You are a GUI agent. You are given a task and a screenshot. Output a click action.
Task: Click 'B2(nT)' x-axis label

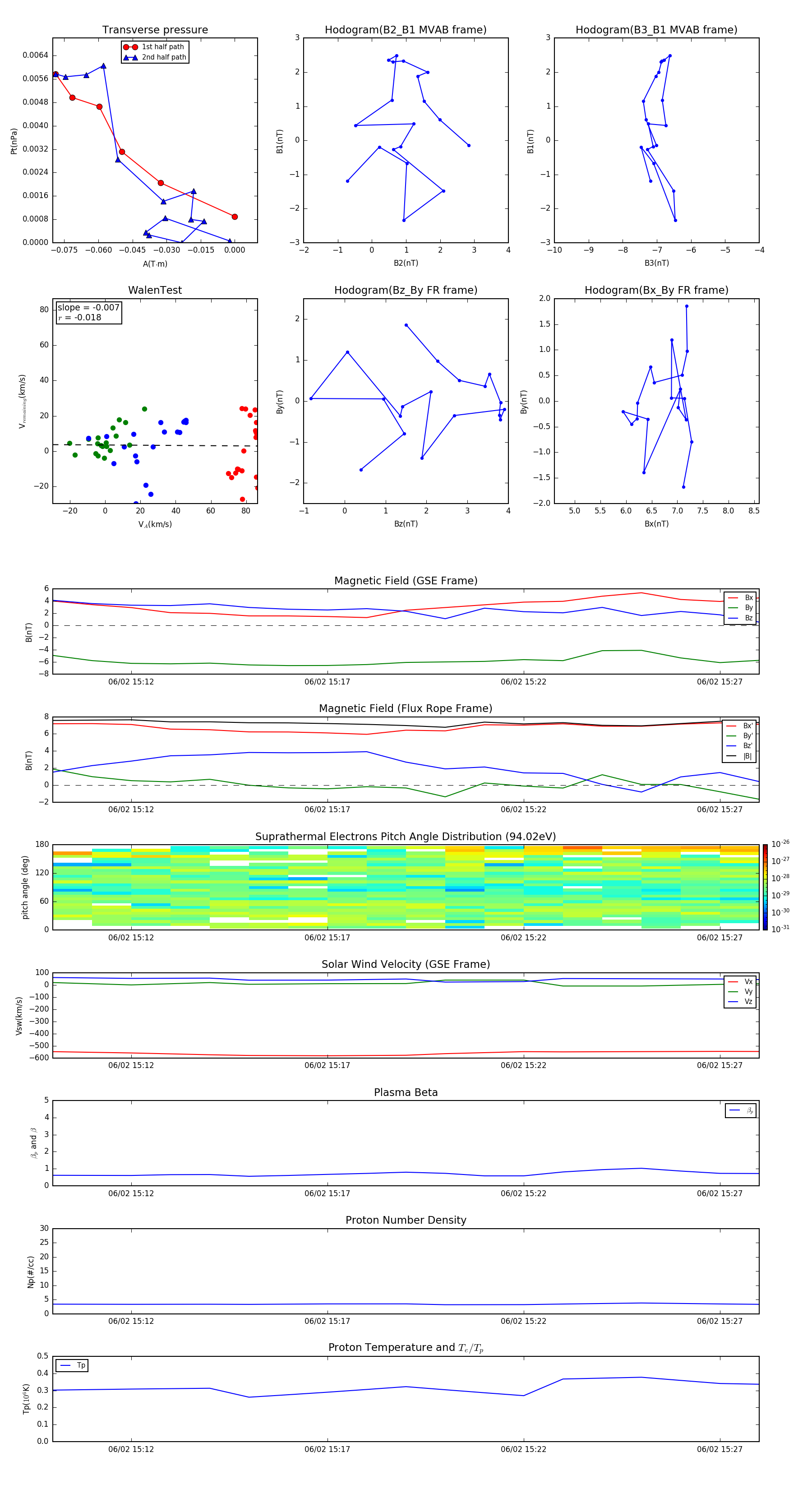click(x=406, y=263)
